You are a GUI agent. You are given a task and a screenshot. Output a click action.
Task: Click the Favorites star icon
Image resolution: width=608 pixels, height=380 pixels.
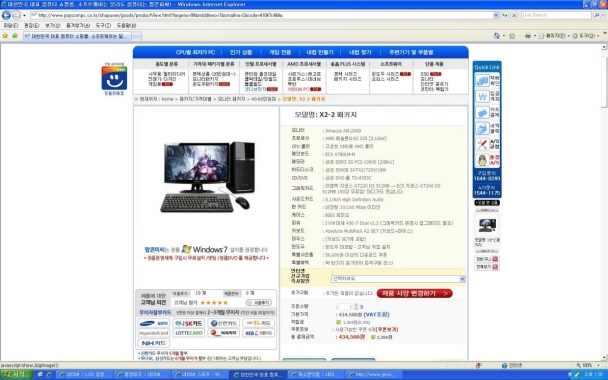click(5, 36)
